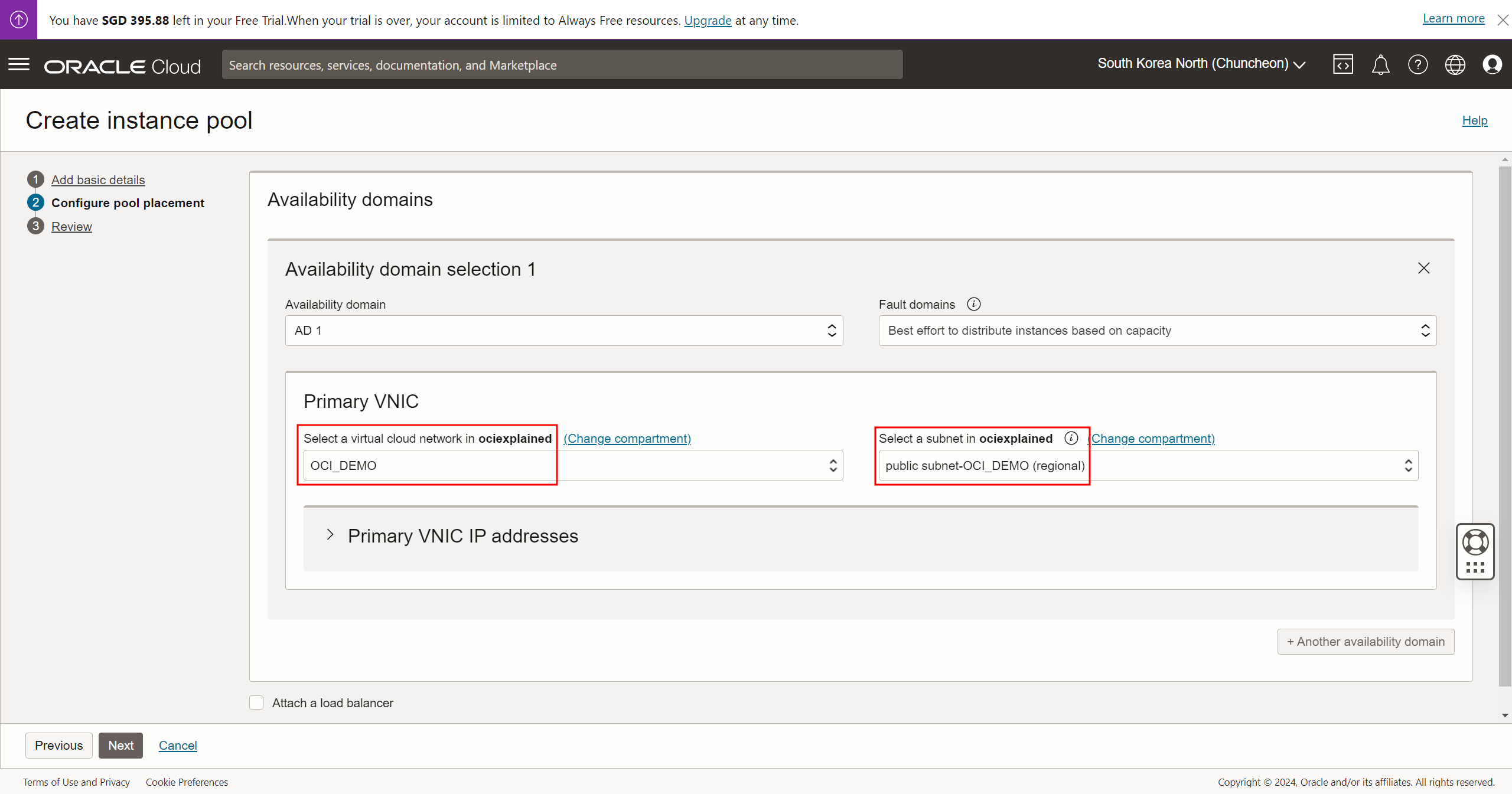
Task: Open the Availability domain AD 1 dropdown
Action: 563,331
